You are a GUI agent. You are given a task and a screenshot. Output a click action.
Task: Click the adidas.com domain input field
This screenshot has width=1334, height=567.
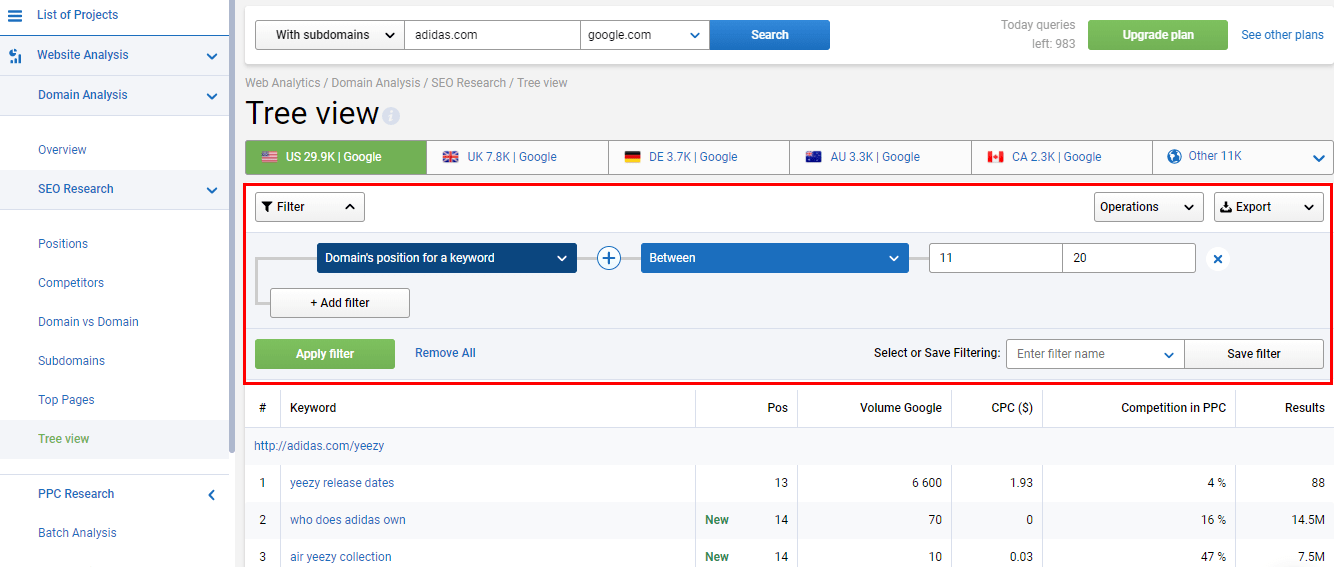click(493, 35)
